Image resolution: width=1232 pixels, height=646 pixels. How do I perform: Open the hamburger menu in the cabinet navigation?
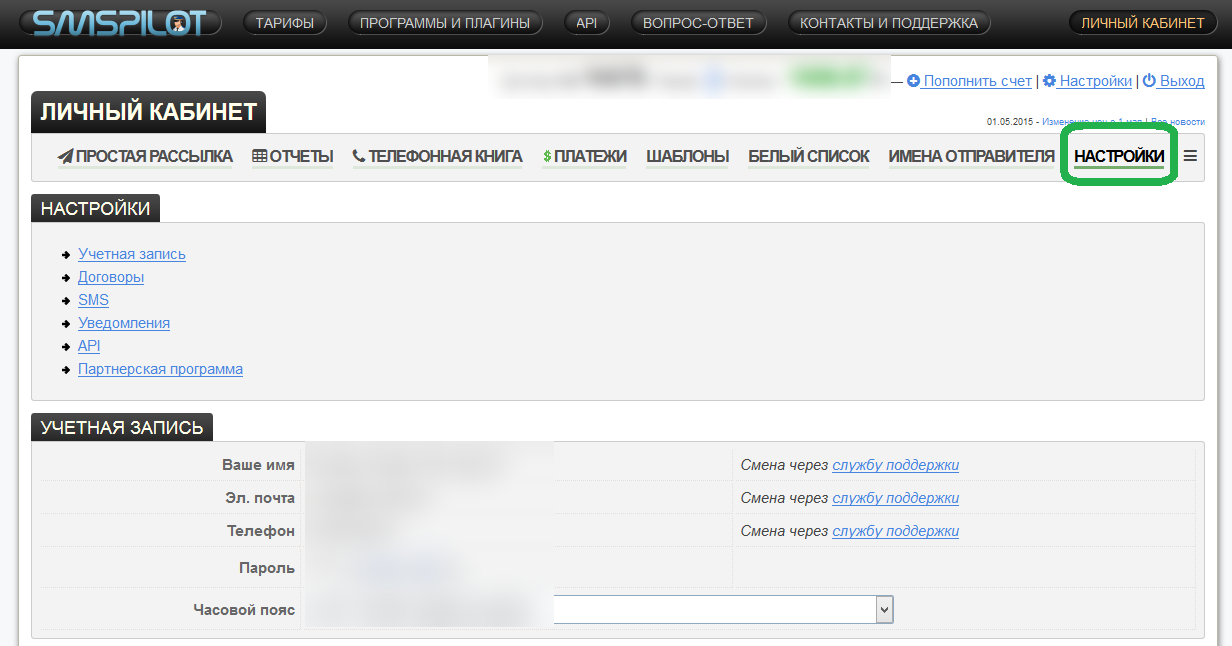pos(1190,156)
